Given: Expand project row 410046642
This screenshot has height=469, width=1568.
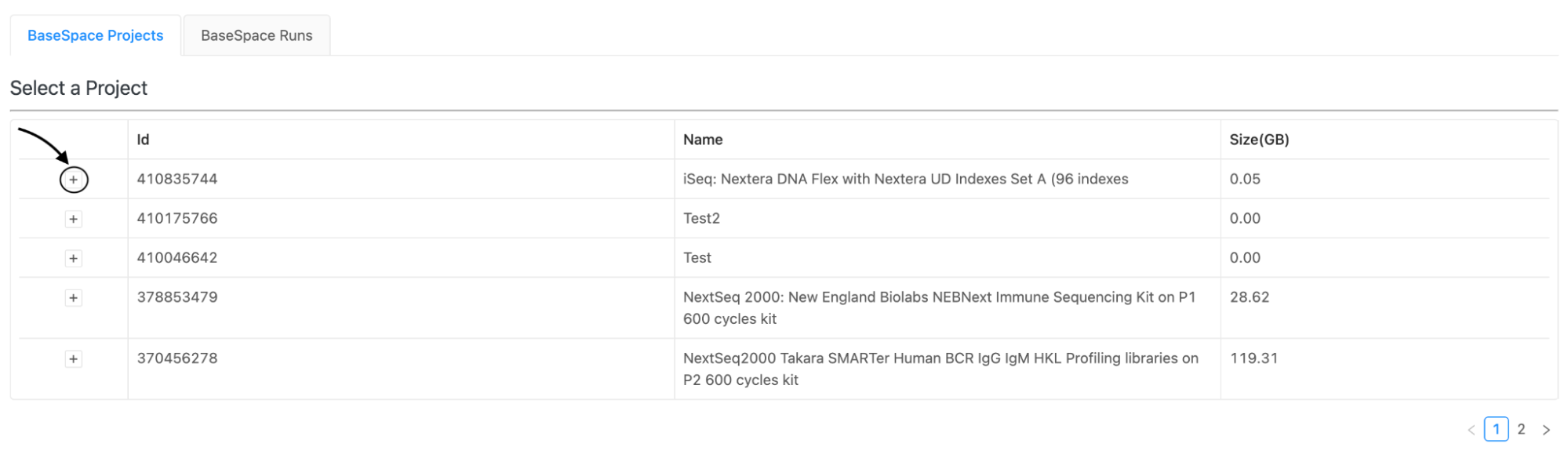Looking at the screenshot, I should [x=74, y=258].
